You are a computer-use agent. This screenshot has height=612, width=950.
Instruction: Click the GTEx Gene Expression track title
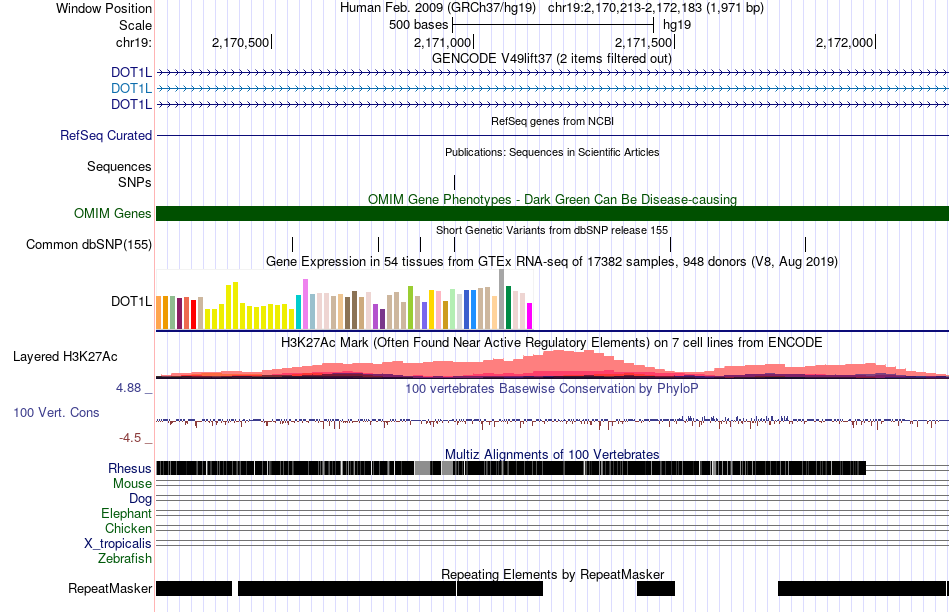[x=552, y=262]
